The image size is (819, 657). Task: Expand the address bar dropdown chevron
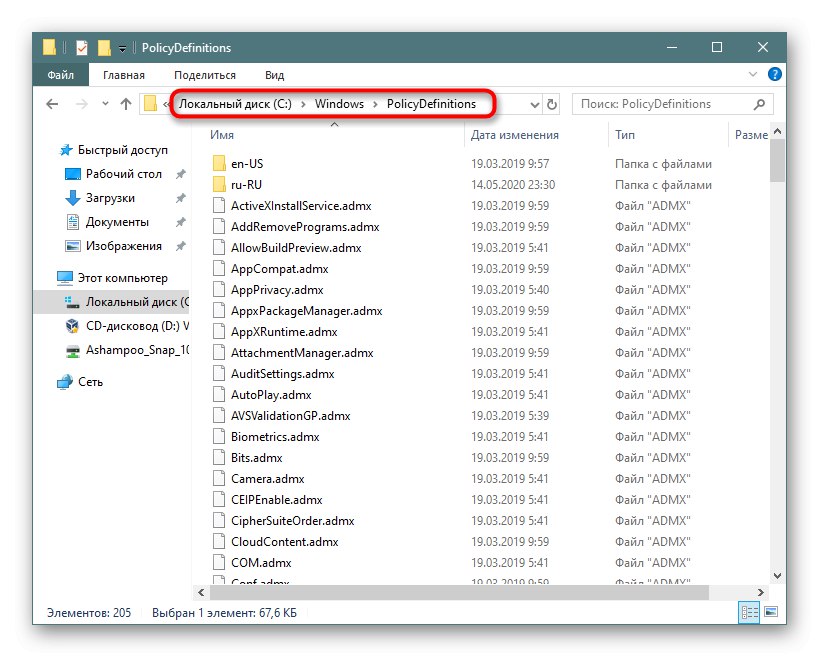[533, 104]
